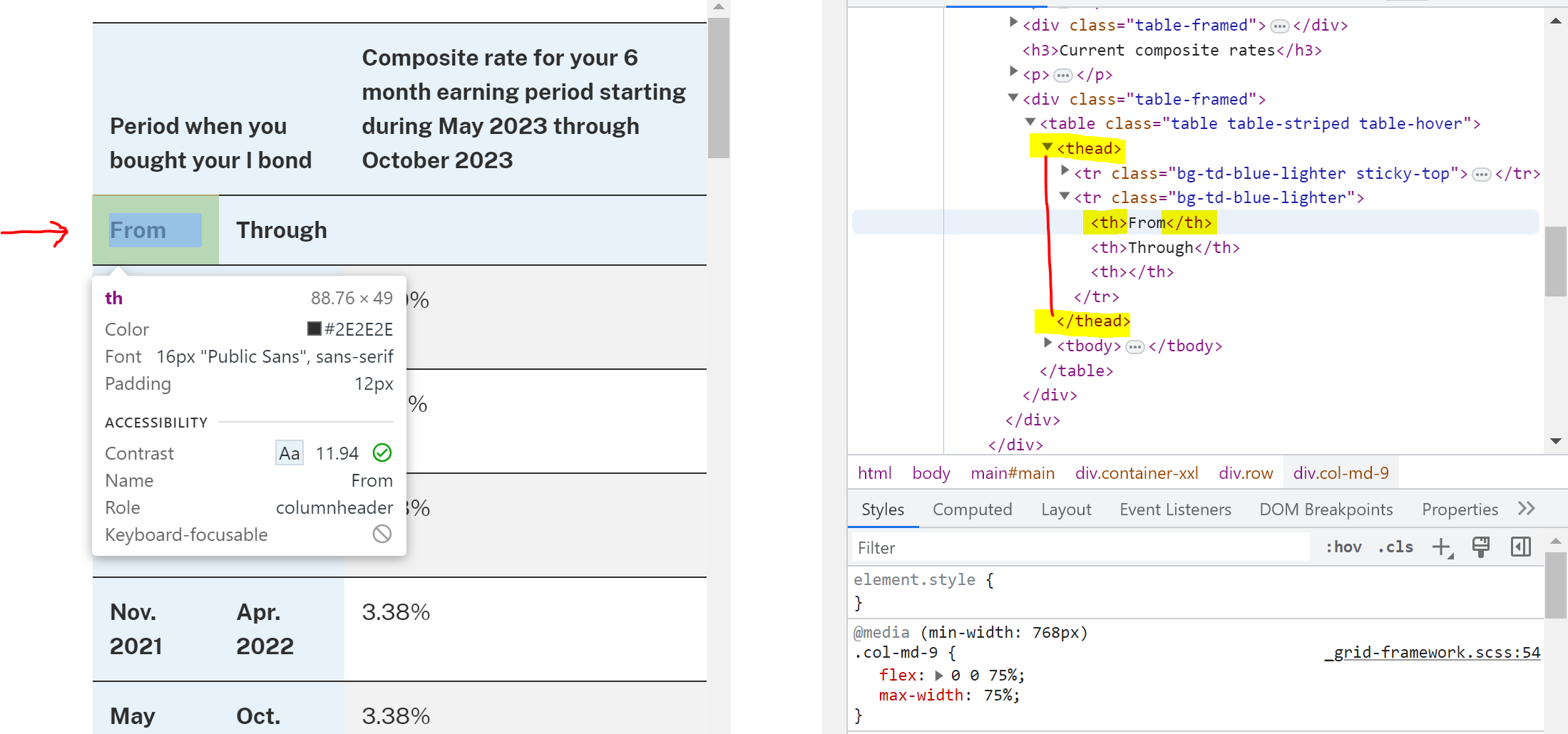
Task: Click the Aa contrast toggle in the tooltip
Action: [x=289, y=453]
